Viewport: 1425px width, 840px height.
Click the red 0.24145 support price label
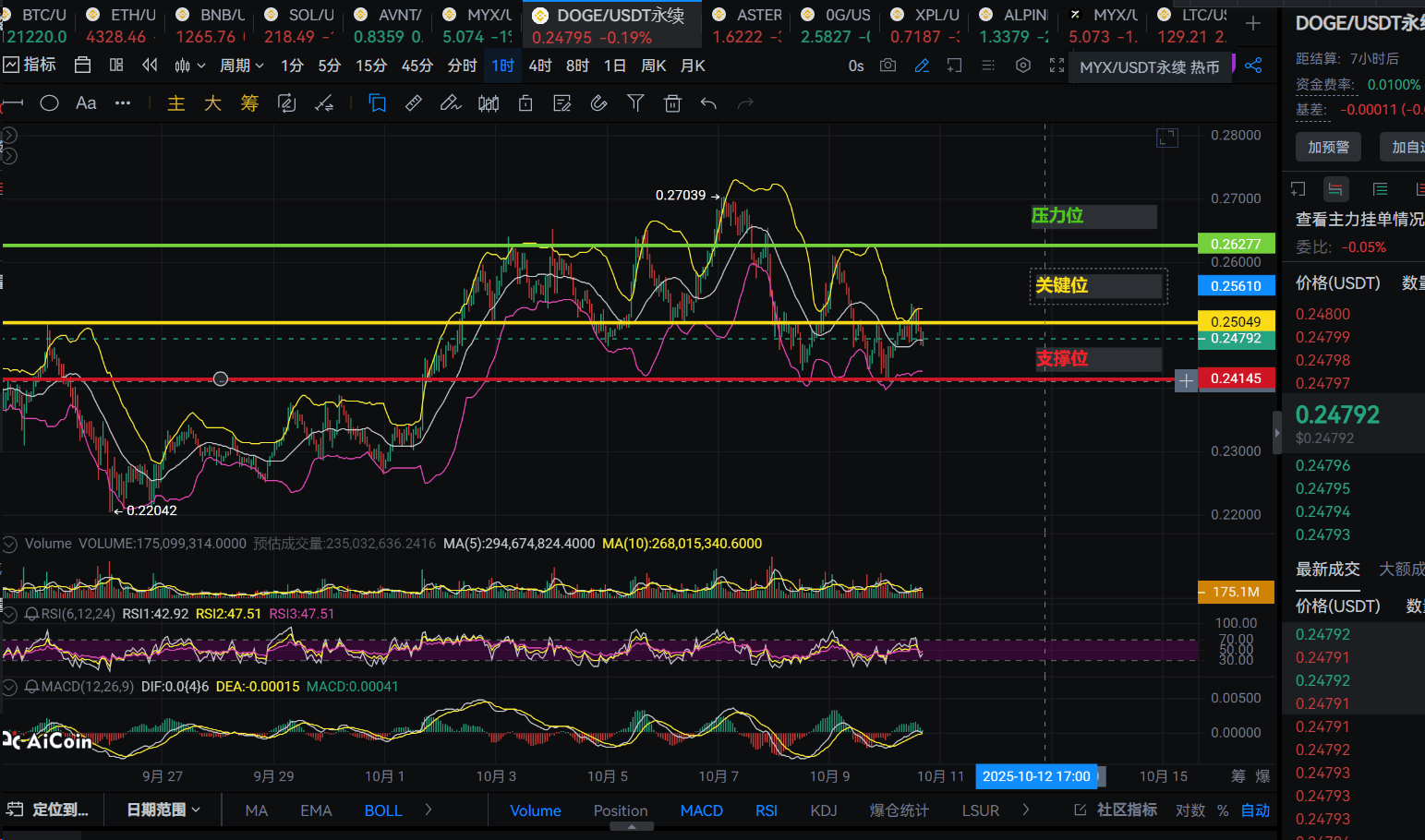pyautogui.click(x=1236, y=378)
